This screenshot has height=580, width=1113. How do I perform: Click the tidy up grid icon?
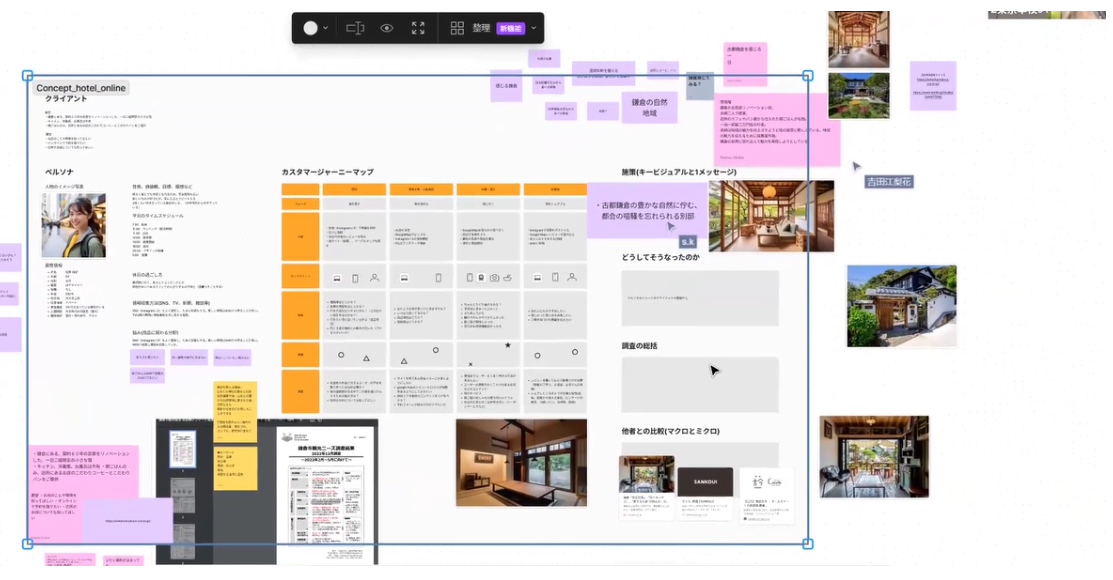[x=457, y=28]
